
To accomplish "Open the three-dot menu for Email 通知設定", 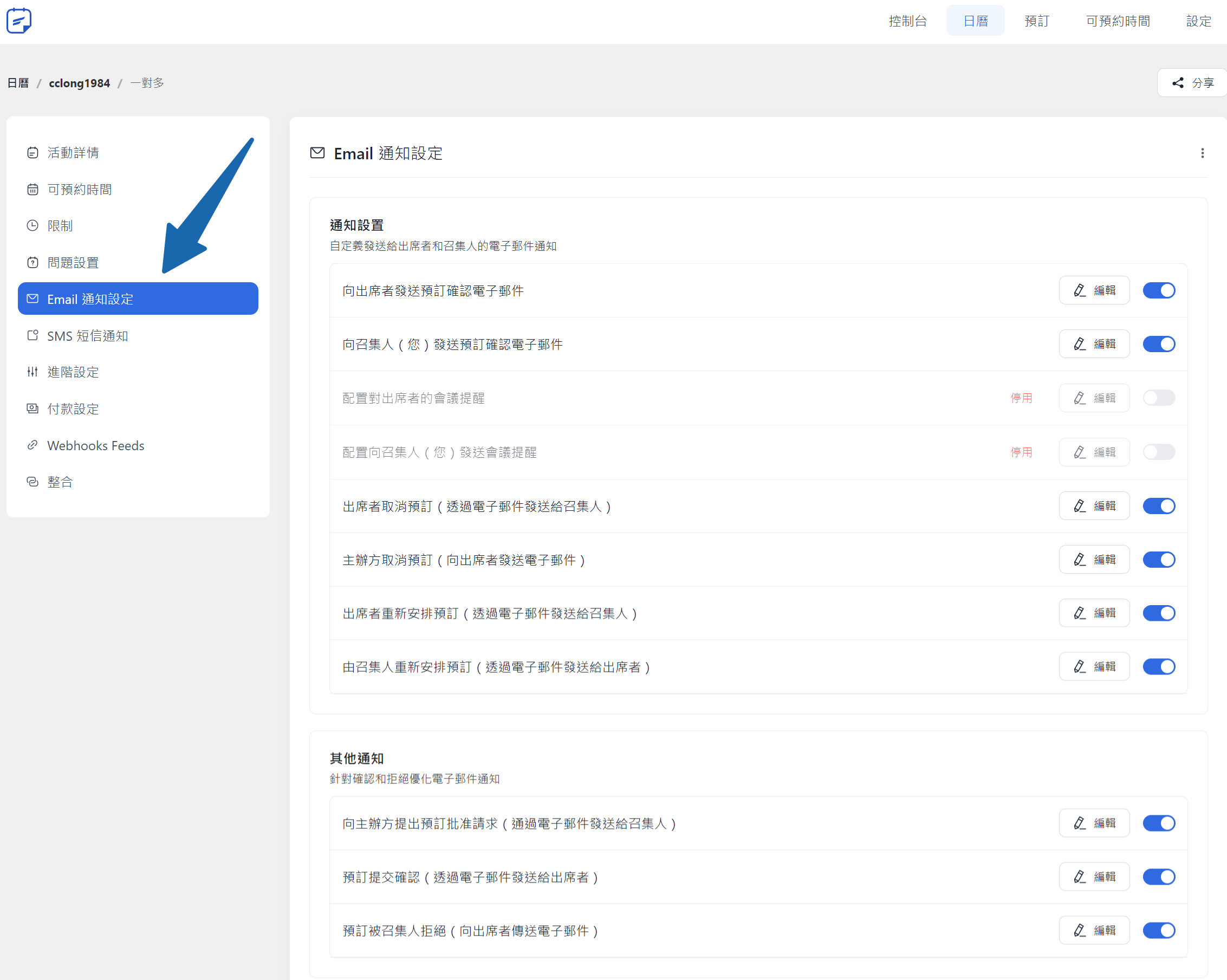I will (1202, 153).
